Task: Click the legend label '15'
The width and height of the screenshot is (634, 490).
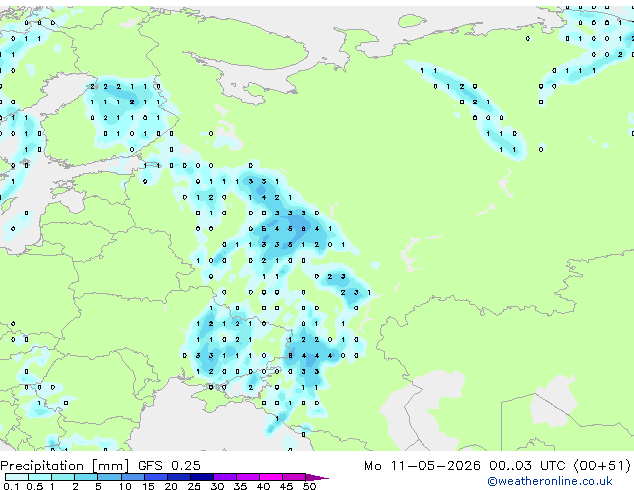Action: [x=148, y=486]
